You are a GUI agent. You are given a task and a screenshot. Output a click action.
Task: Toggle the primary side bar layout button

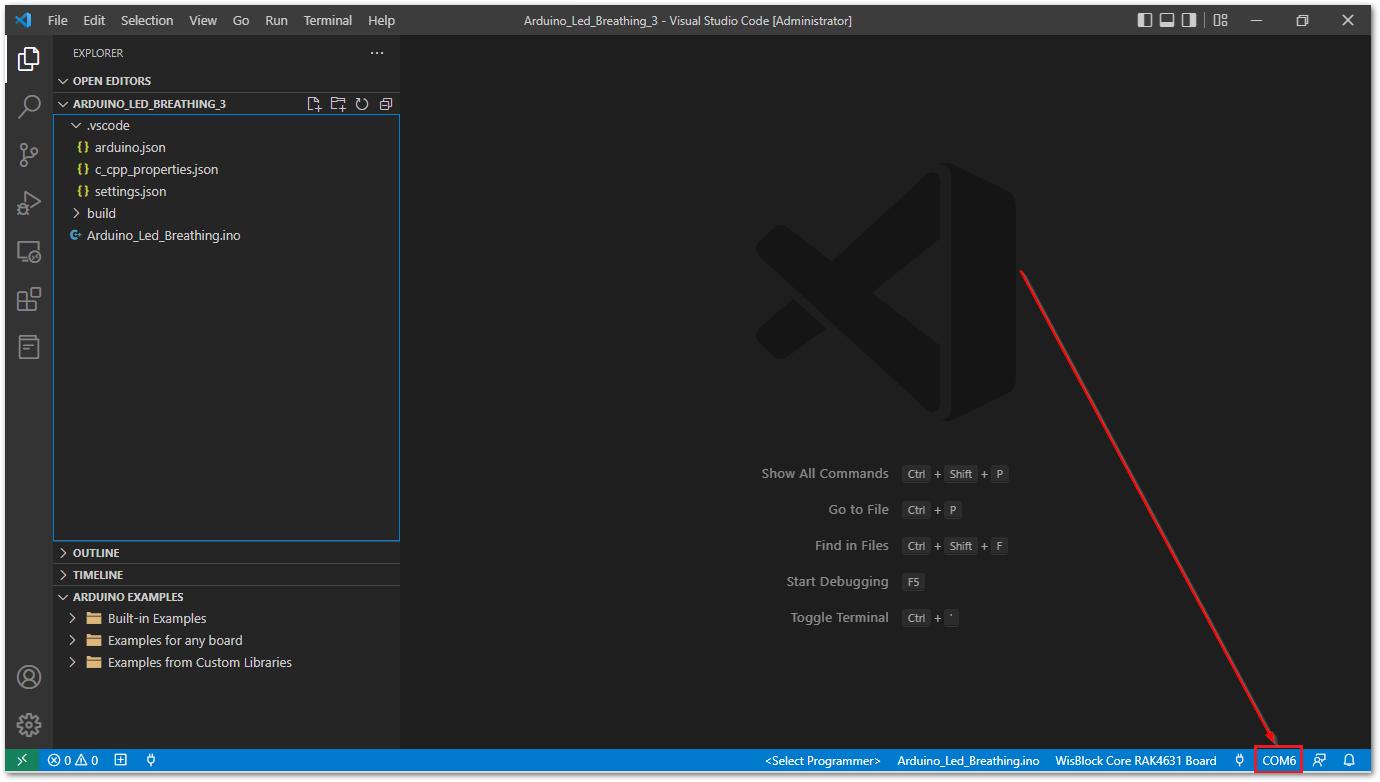(x=1145, y=20)
